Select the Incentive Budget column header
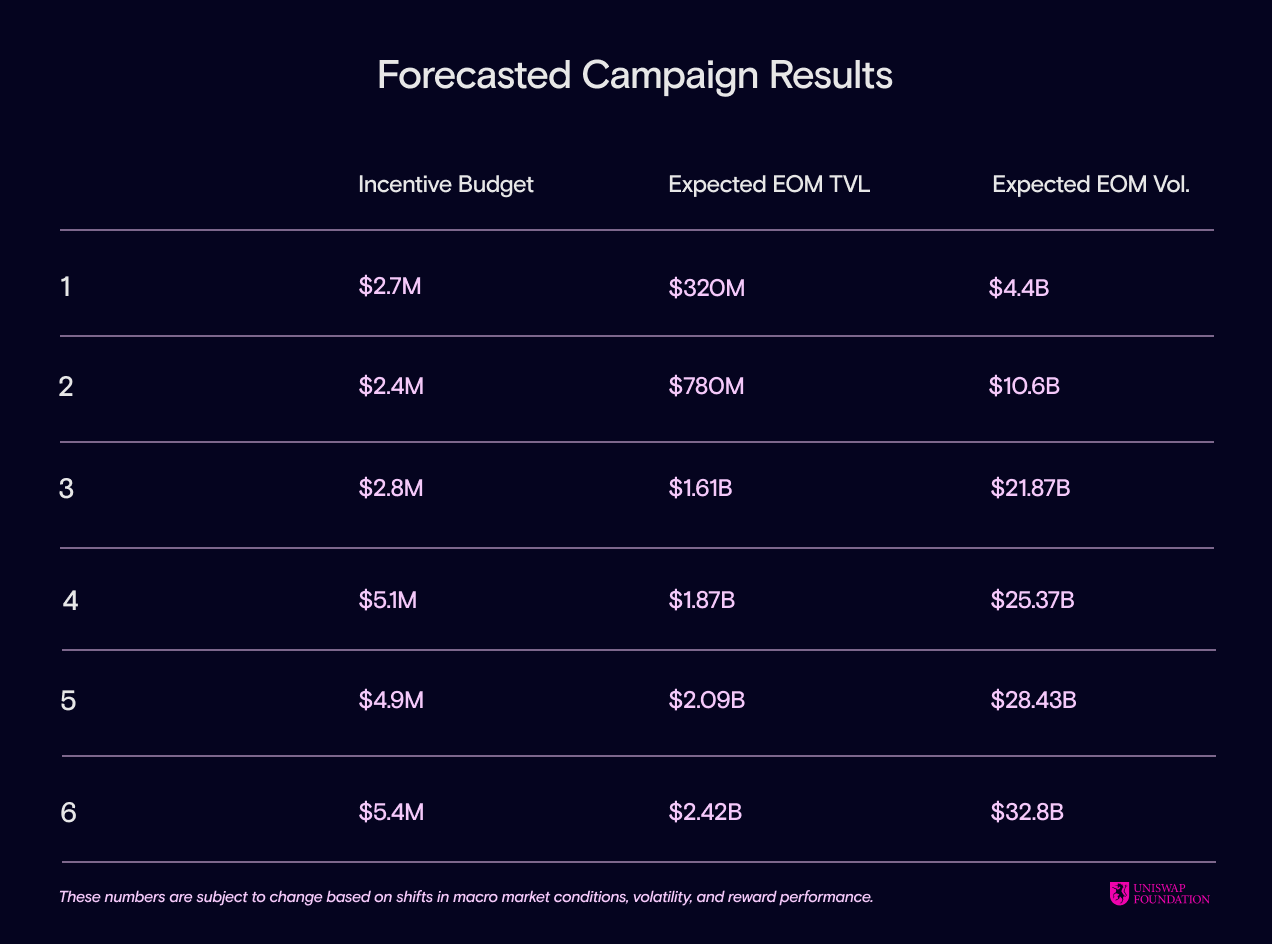This screenshot has width=1272, height=944. tap(446, 185)
